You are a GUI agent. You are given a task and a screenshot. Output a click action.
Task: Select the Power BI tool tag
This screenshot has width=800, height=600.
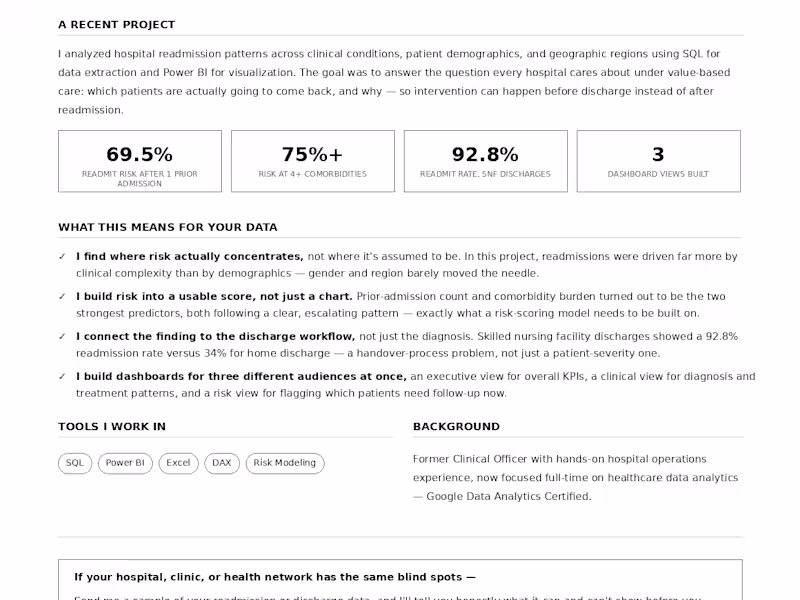125,463
